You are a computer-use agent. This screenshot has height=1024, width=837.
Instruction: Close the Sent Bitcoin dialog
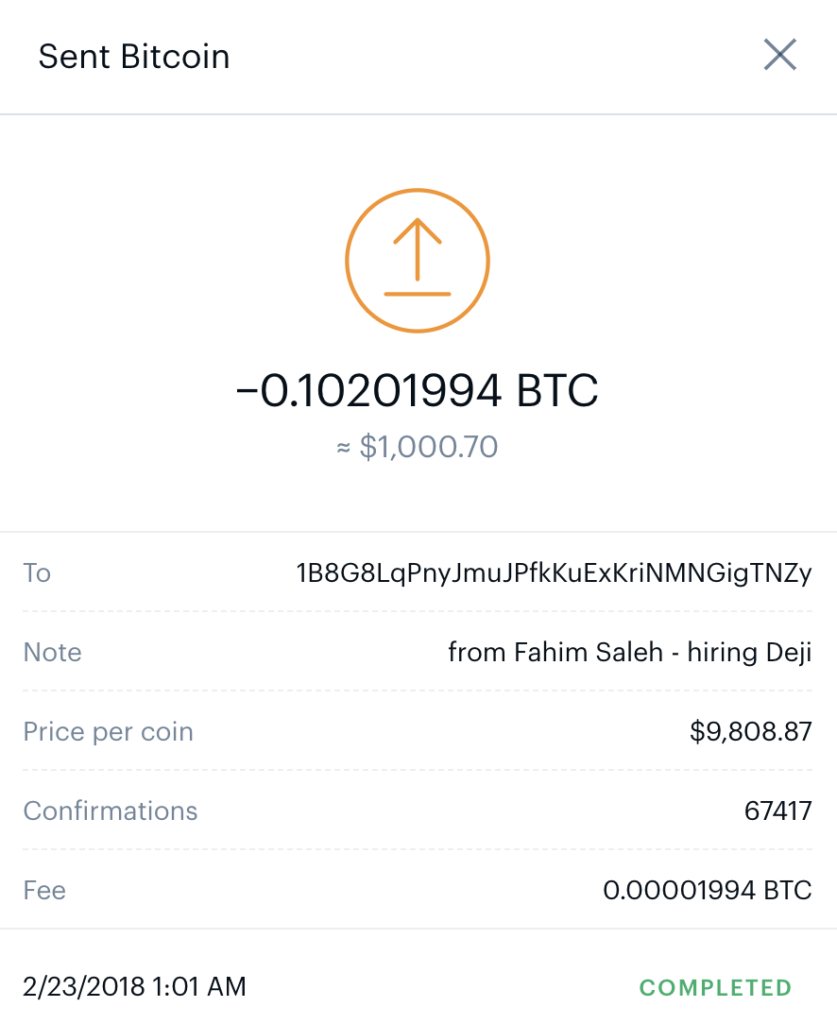pyautogui.click(x=779, y=55)
